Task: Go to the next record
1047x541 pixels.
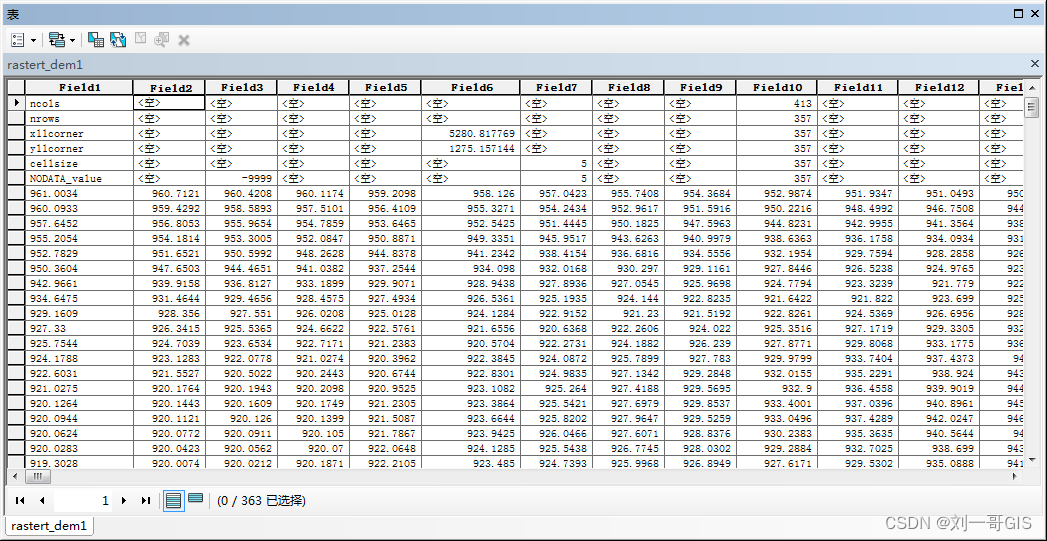Action: (x=124, y=500)
